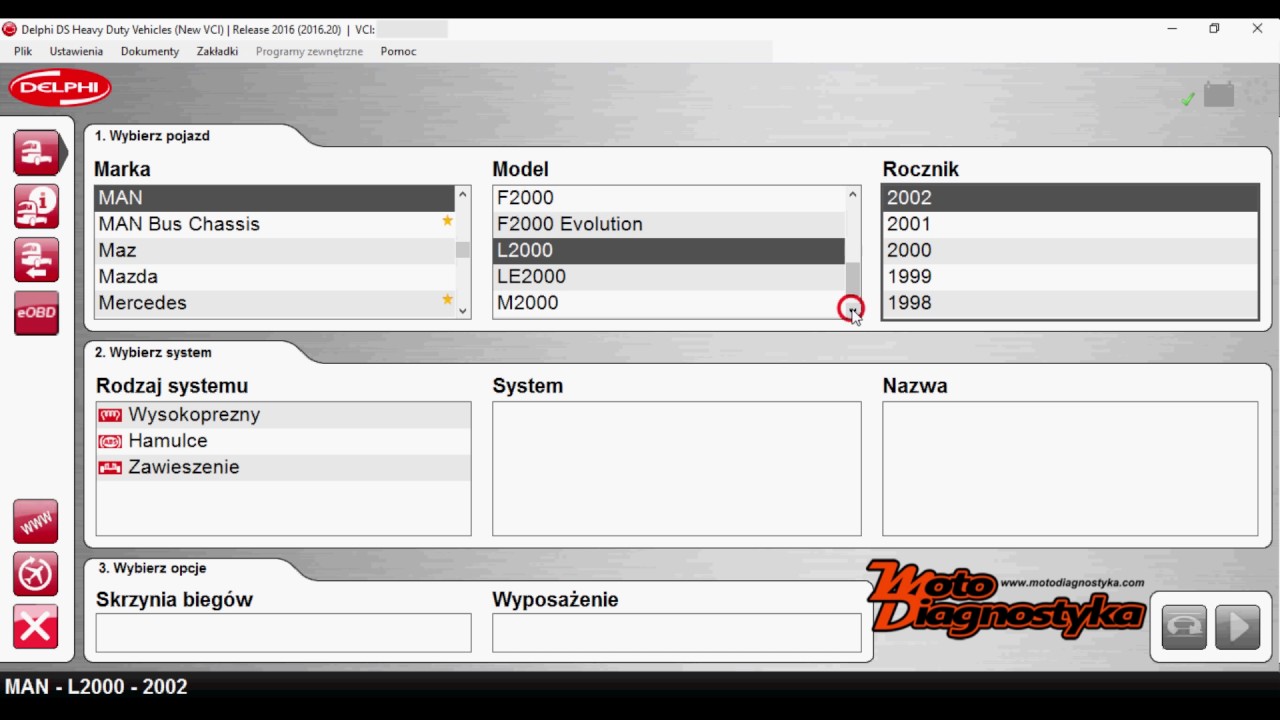This screenshot has width=1280, height=720.
Task: Open the Ustawienia menu
Action: [x=76, y=51]
